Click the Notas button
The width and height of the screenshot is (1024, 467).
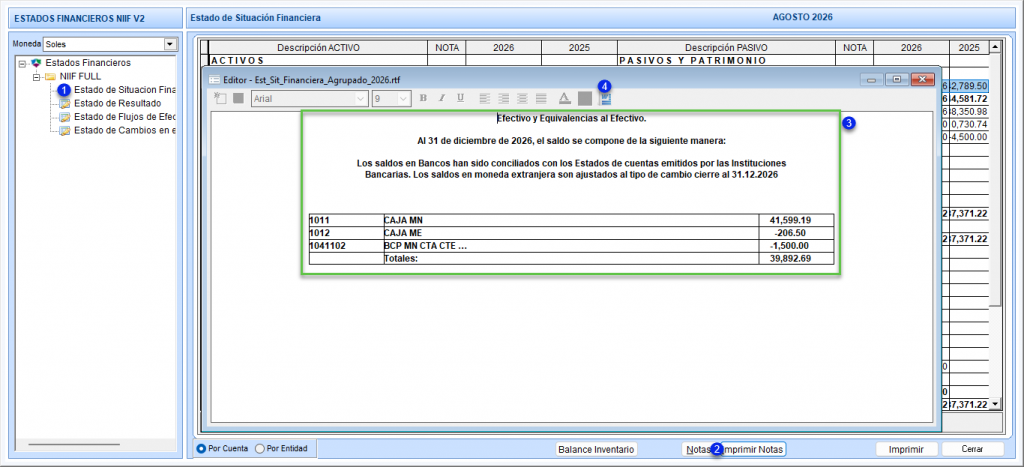coord(697,449)
